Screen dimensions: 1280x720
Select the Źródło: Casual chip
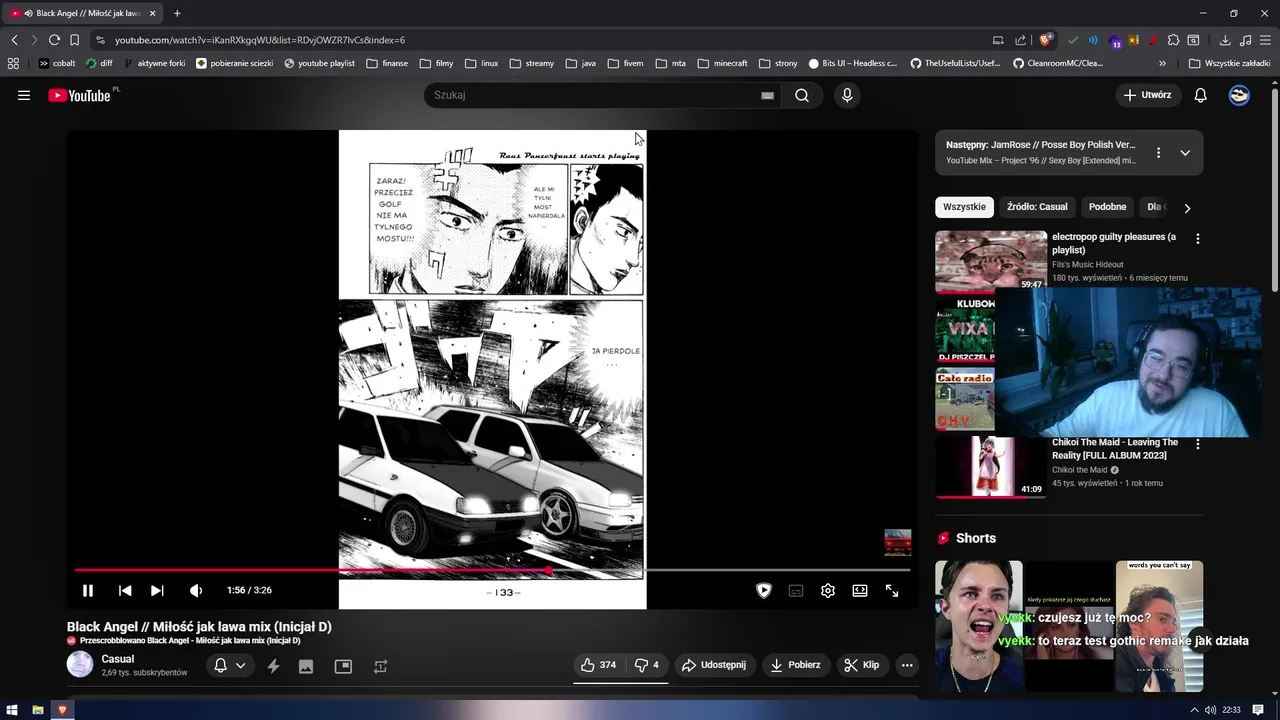pos(1037,207)
